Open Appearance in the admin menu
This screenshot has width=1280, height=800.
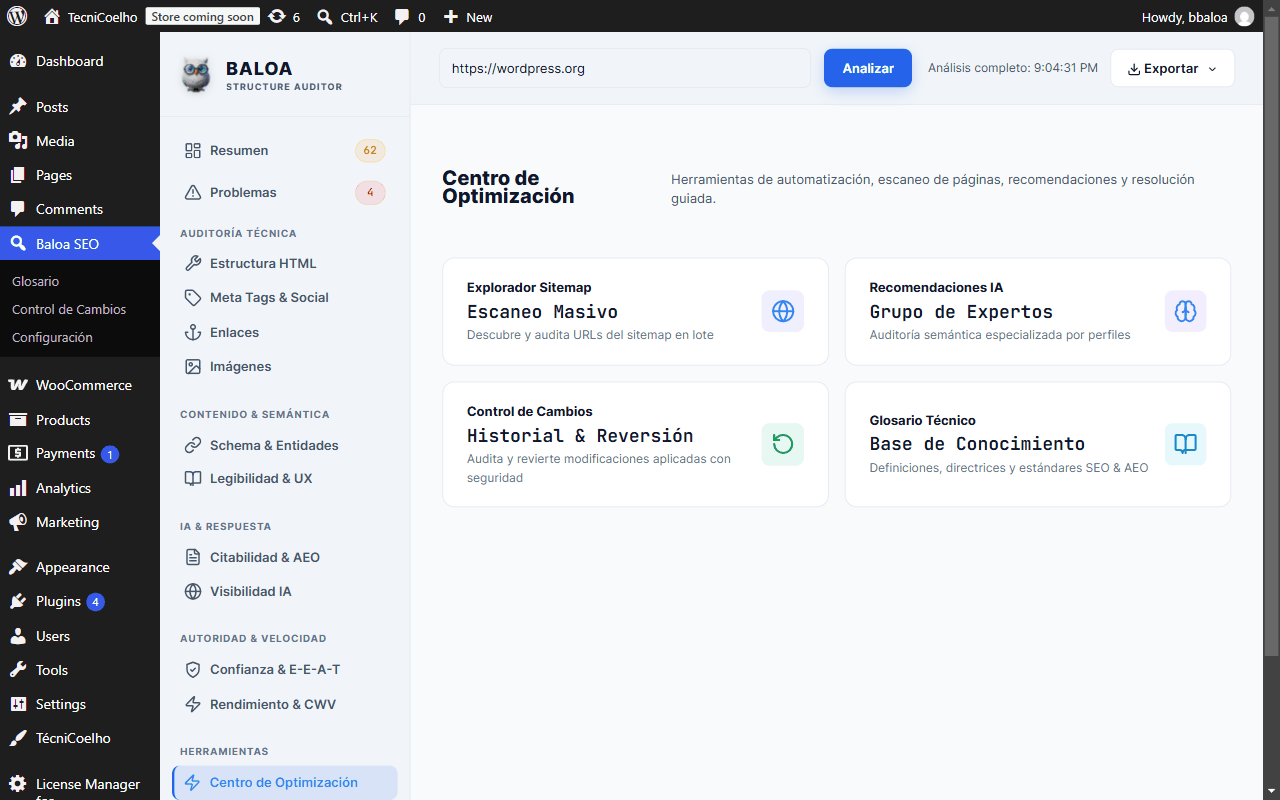[x=80, y=567]
